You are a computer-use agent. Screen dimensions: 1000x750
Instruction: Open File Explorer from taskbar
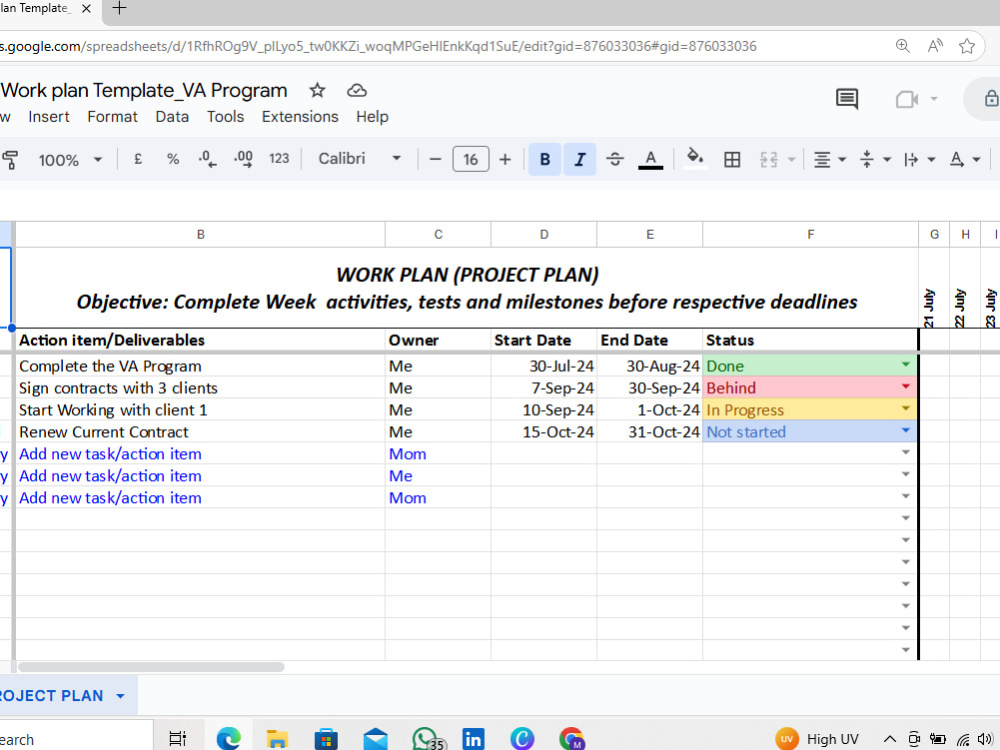click(x=277, y=739)
